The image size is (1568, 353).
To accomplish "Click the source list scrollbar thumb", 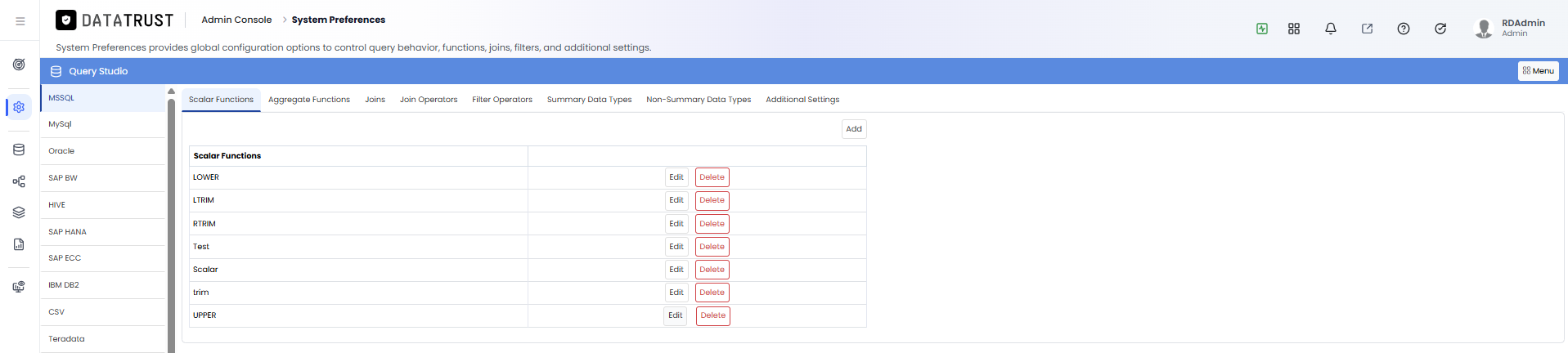I will pyautogui.click(x=172, y=226).
